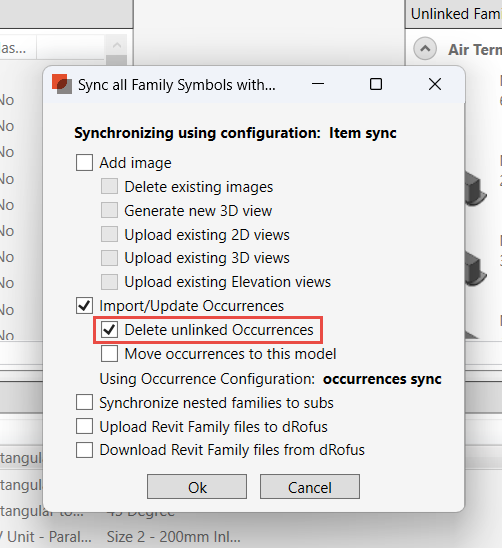This screenshot has height=548, width=502.
Task: Select the Size 2 - 200mm Inl... row
Action: pyautogui.click(x=174, y=537)
